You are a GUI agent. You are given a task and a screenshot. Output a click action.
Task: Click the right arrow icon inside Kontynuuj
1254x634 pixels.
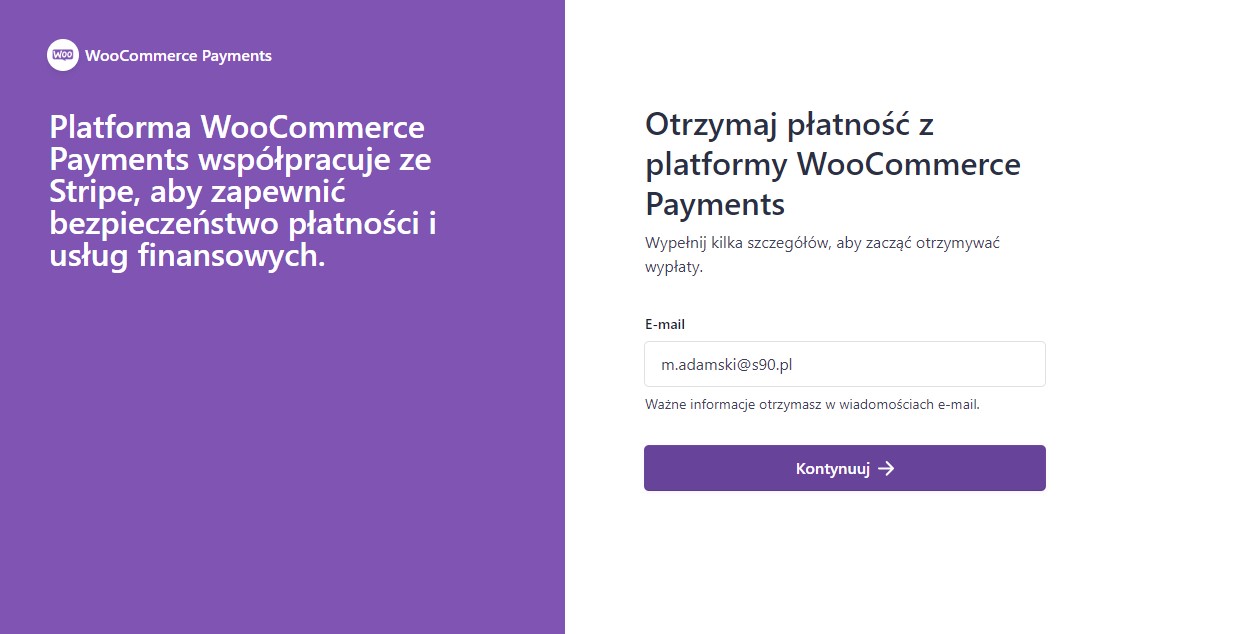pos(886,468)
